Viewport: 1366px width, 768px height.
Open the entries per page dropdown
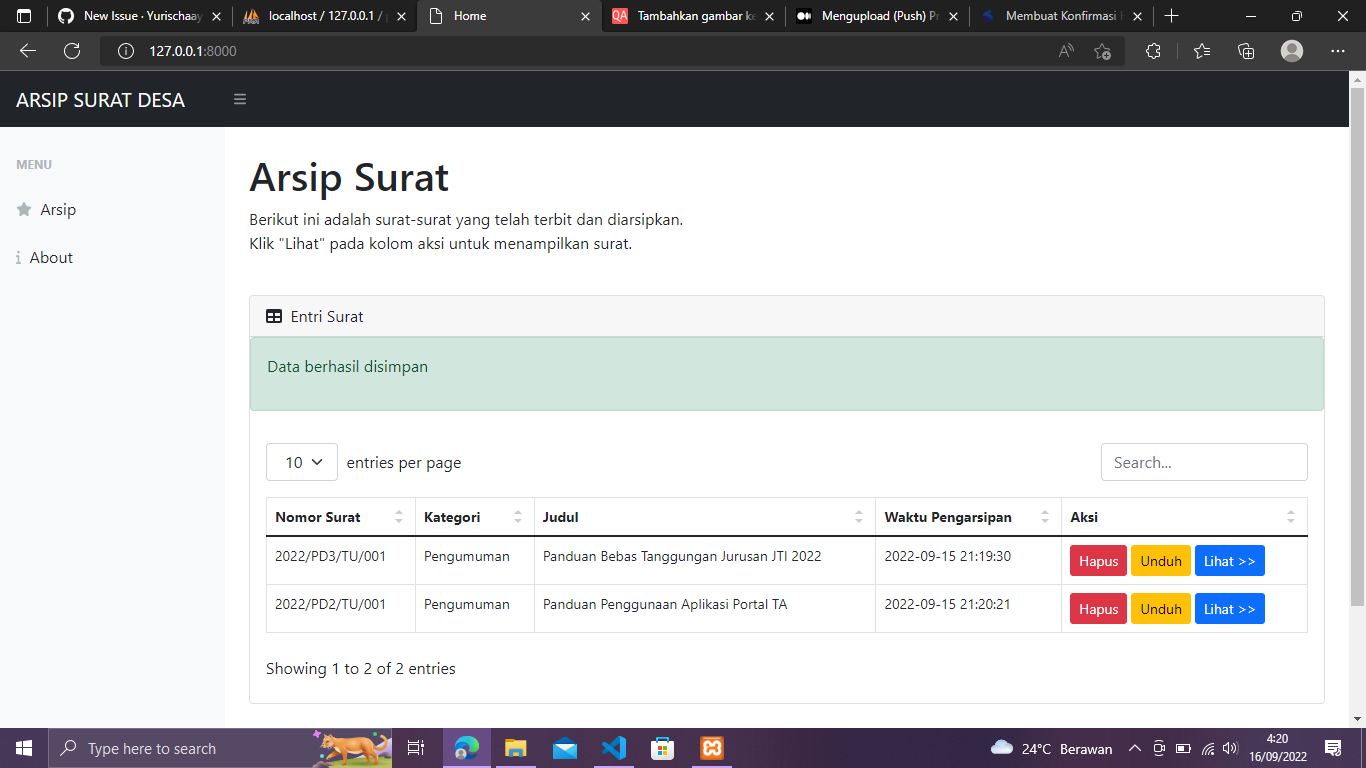point(301,462)
